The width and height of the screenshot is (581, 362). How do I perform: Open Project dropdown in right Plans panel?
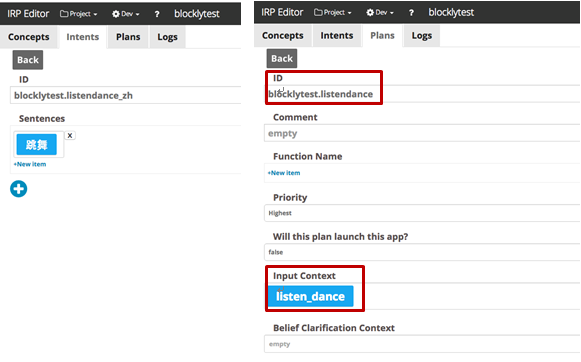(333, 13)
